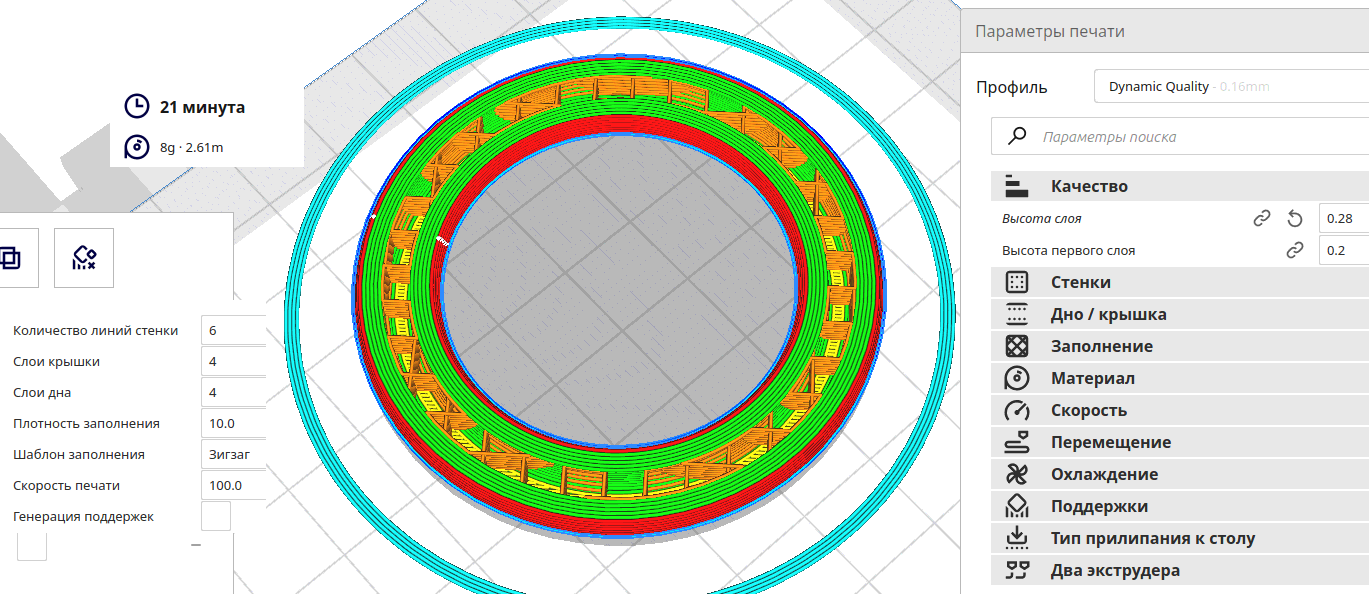Expand the Скорость section
The image size is (1369, 594).
(1180, 410)
